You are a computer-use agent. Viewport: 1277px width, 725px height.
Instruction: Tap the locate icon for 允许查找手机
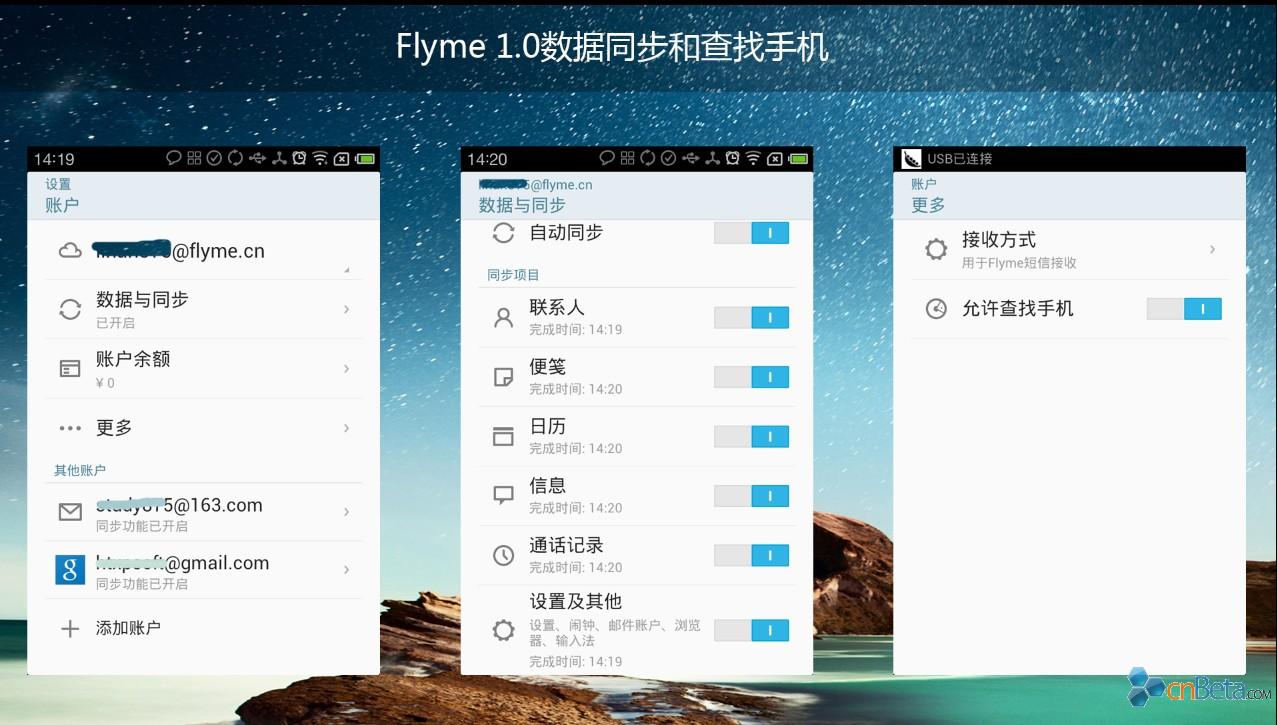[936, 308]
